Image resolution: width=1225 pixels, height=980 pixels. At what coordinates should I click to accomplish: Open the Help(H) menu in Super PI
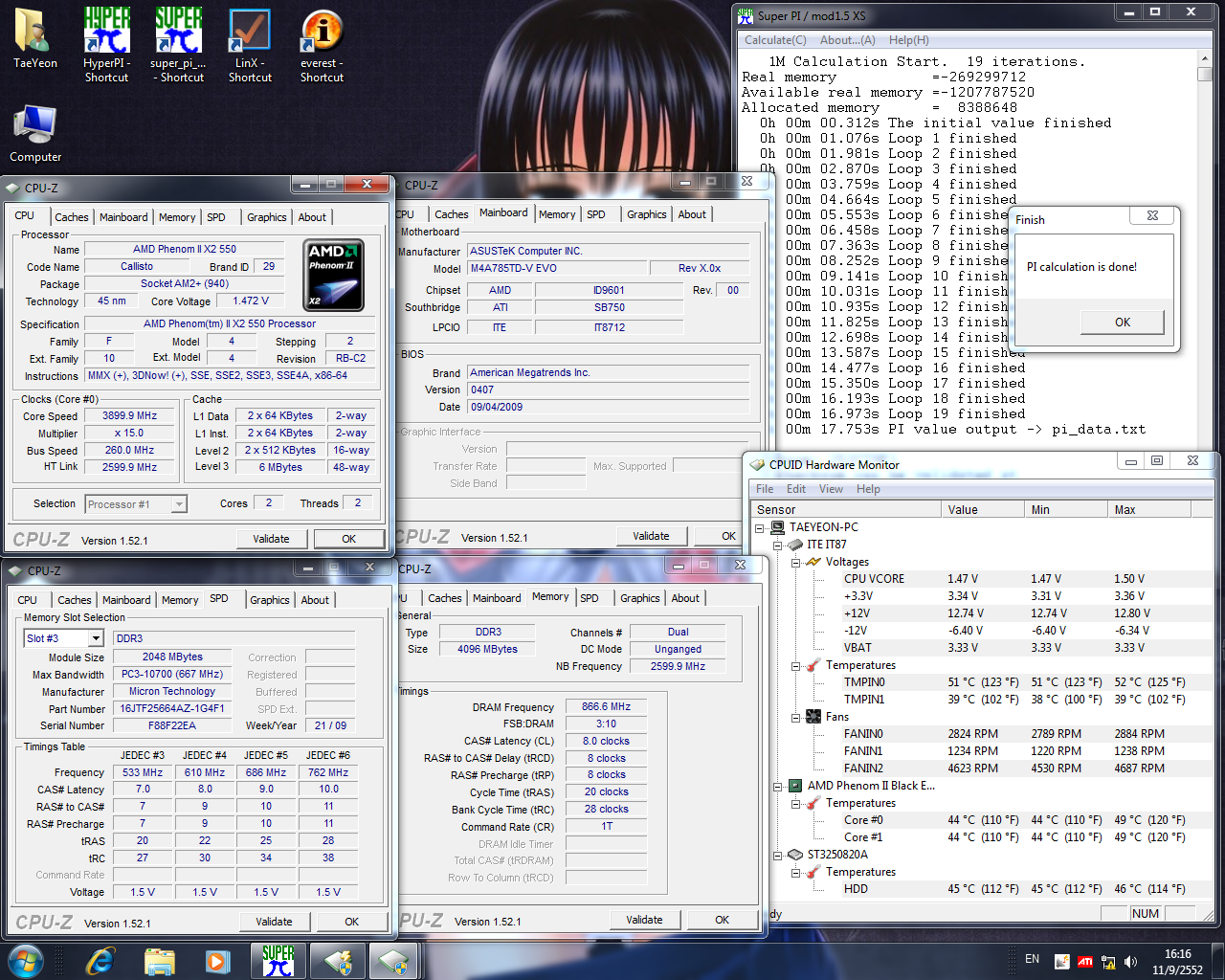[908, 40]
